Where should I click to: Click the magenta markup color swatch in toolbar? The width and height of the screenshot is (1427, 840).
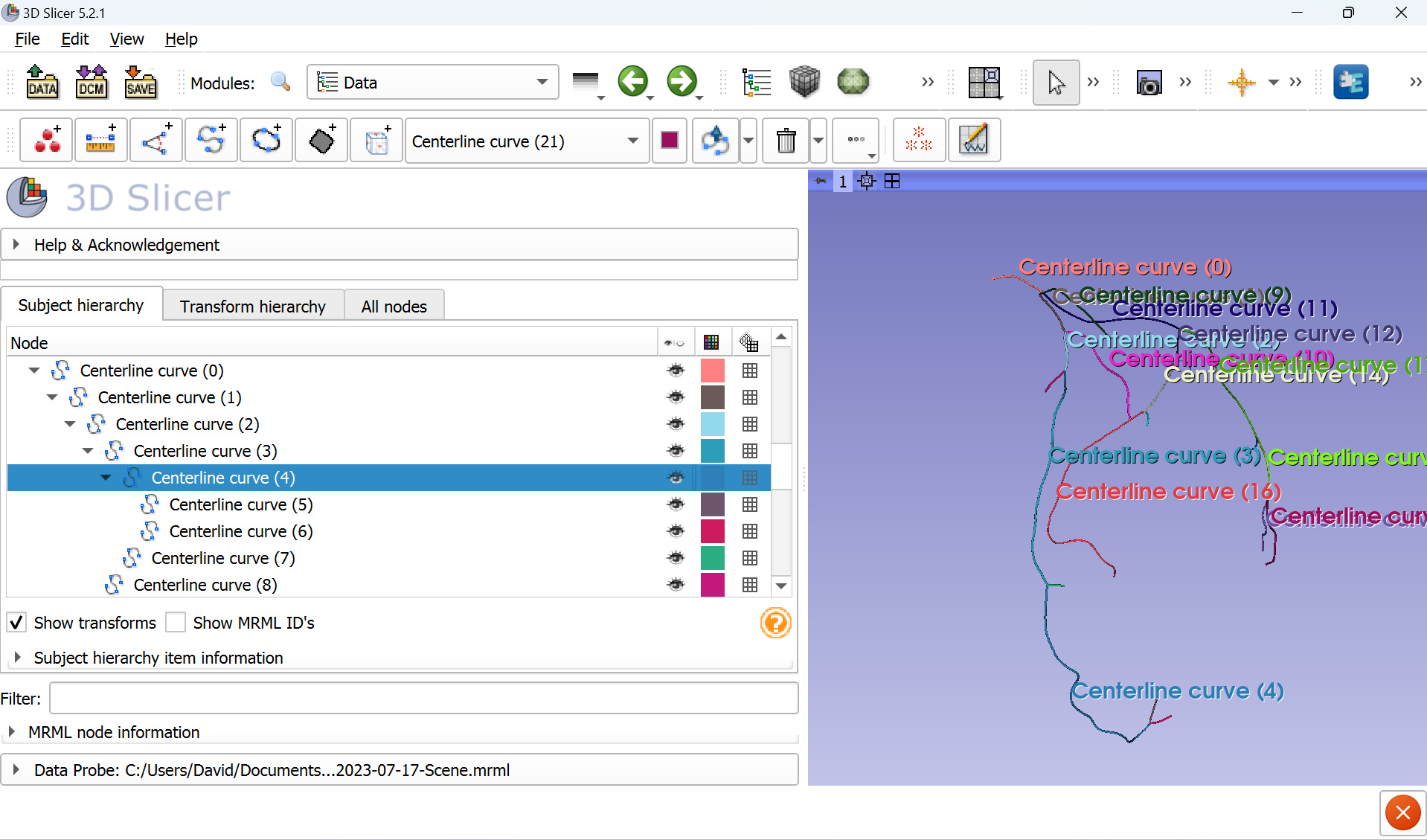pyautogui.click(x=669, y=140)
